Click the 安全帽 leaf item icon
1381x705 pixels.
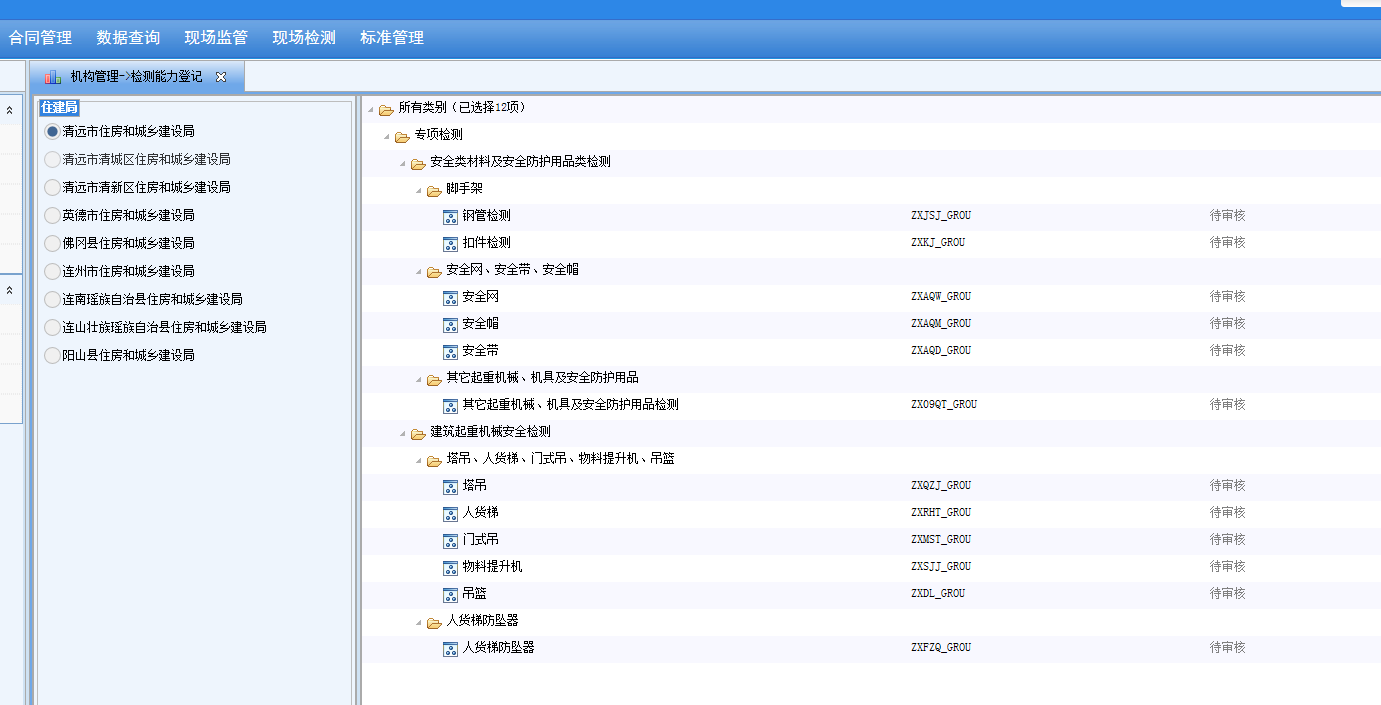[x=450, y=324]
